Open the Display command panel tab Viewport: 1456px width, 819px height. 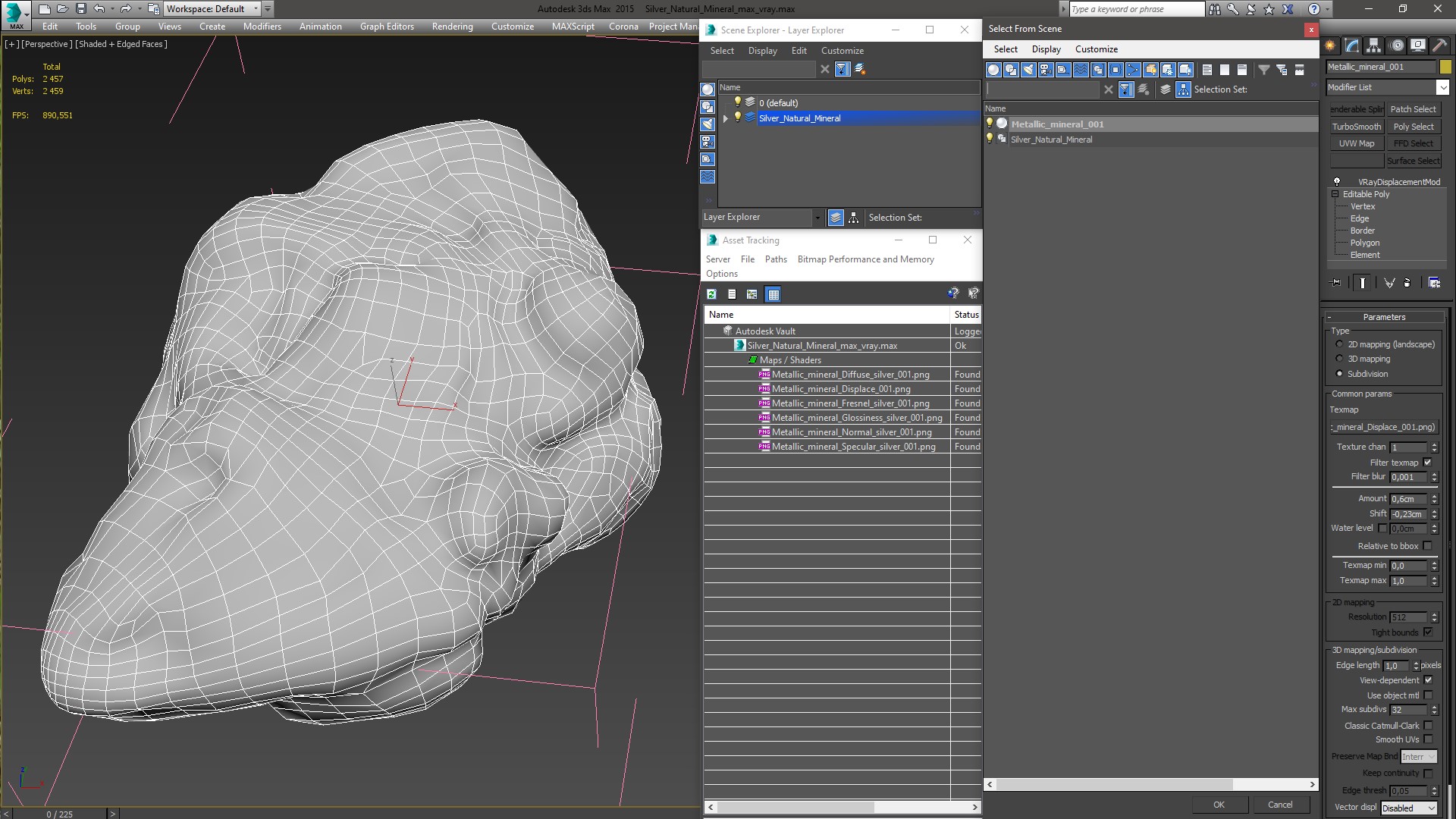(1418, 45)
